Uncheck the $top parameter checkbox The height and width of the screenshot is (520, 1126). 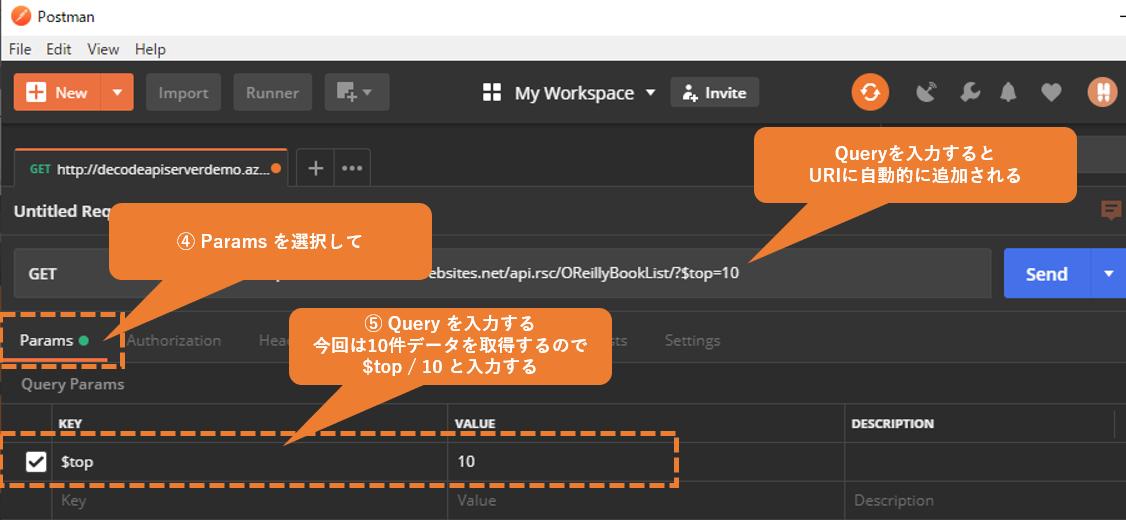pos(36,463)
